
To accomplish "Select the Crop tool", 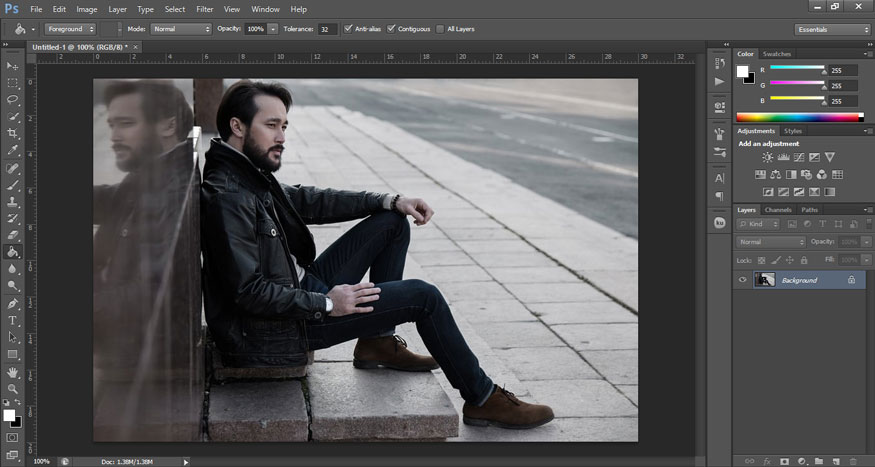I will pos(12,133).
